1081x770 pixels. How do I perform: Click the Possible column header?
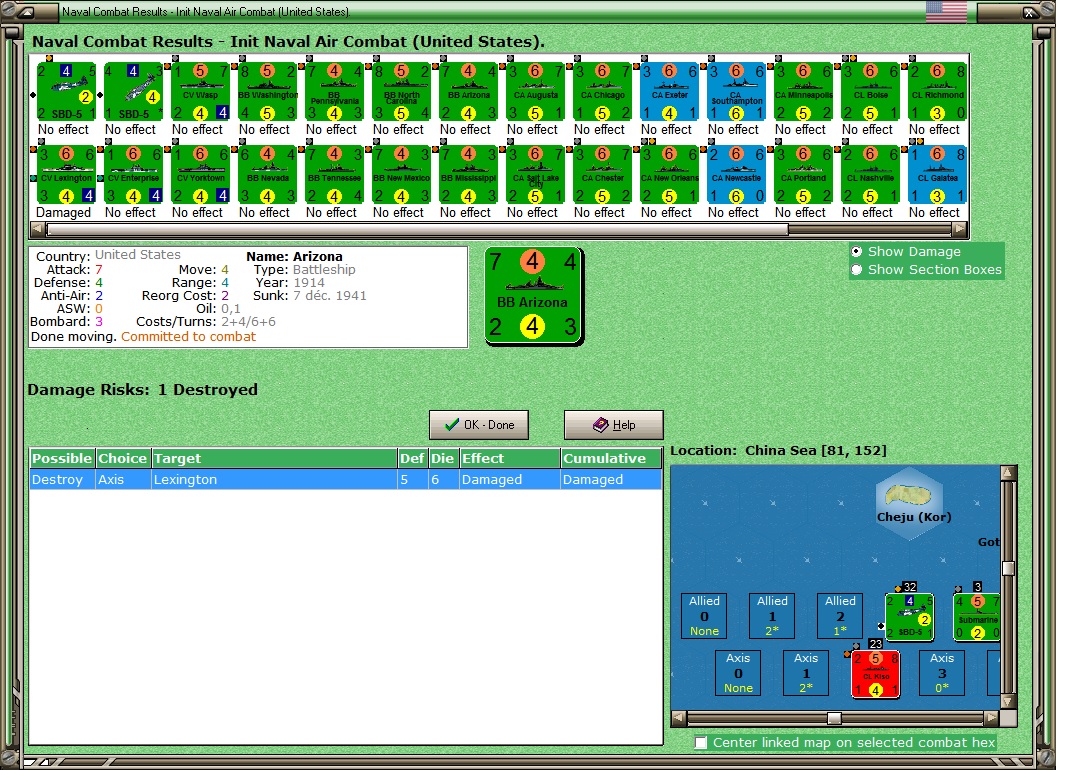62,458
